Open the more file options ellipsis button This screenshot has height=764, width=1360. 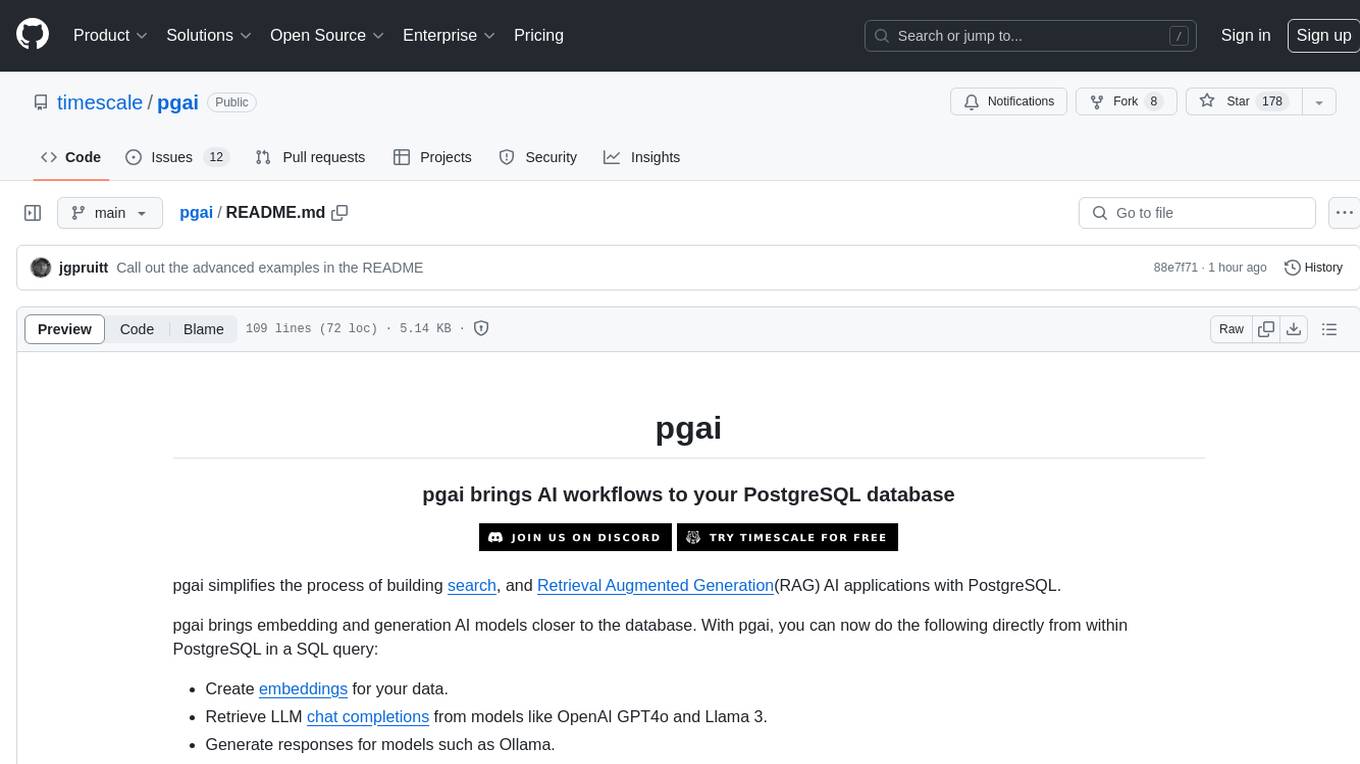[x=1345, y=213]
